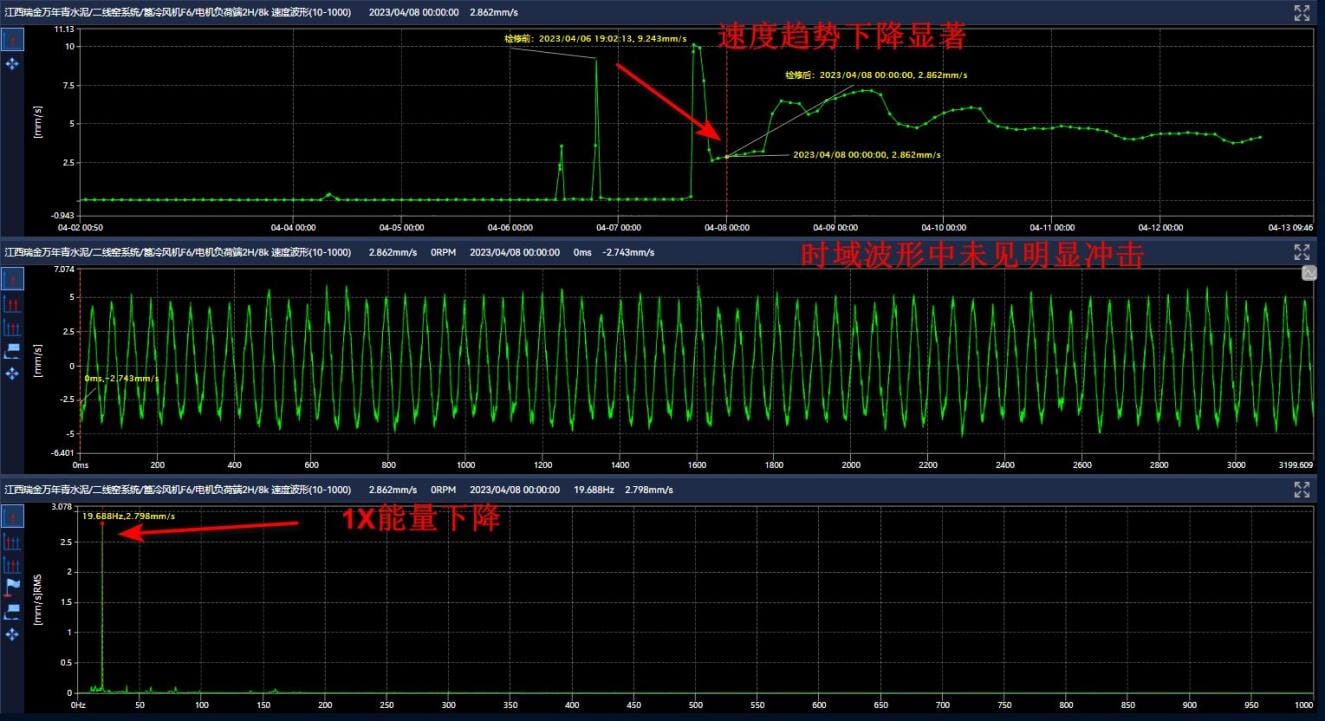Toggle single cursor mode in spectrum panel
1325x721 pixels.
(13, 516)
